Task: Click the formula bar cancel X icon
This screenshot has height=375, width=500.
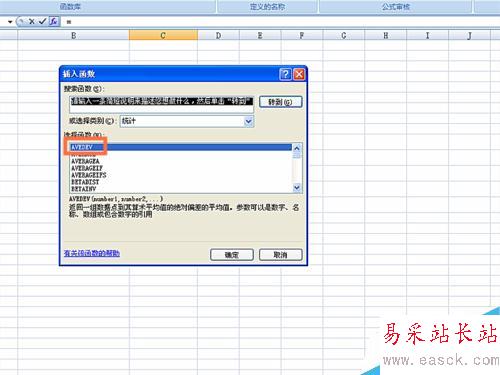Action: coord(32,22)
